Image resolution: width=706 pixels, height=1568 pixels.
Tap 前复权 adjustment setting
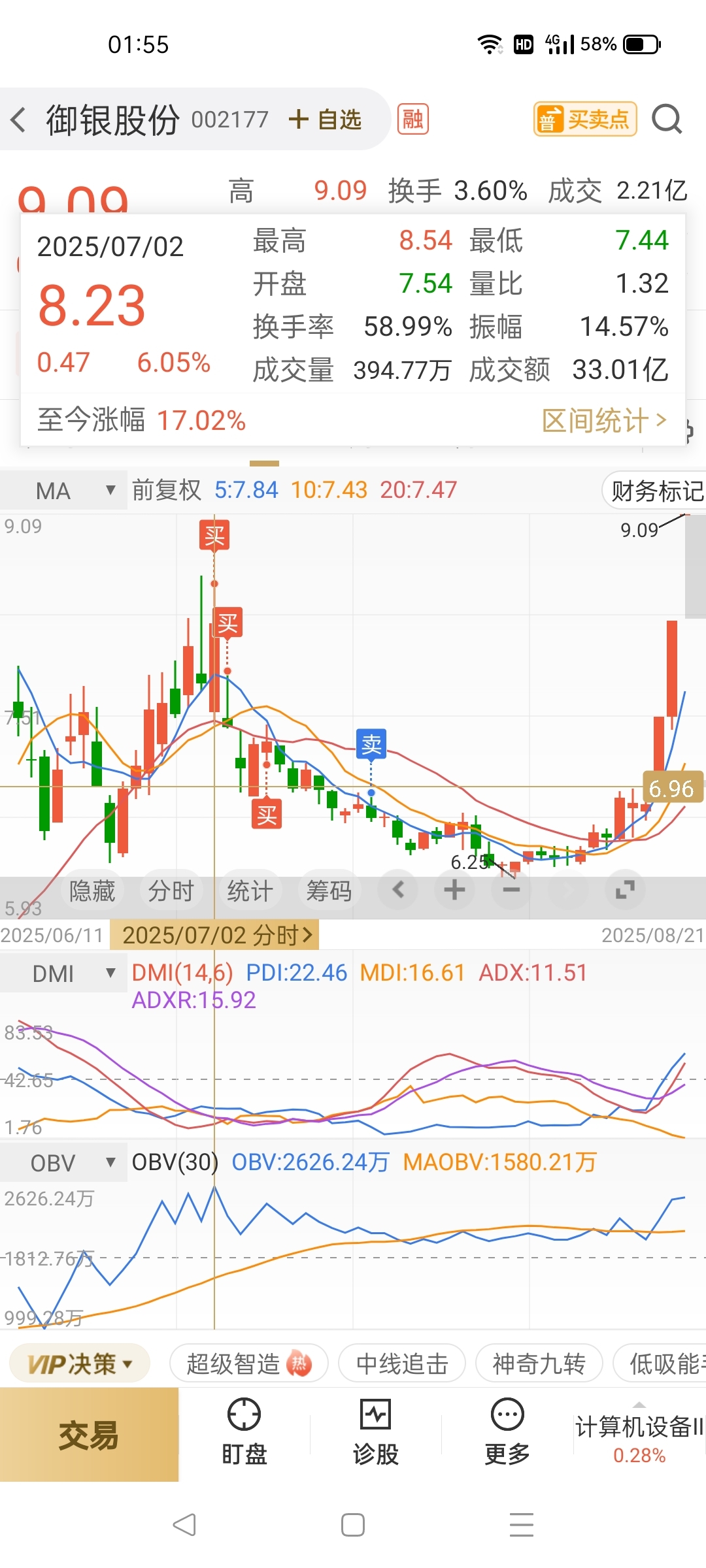click(167, 490)
